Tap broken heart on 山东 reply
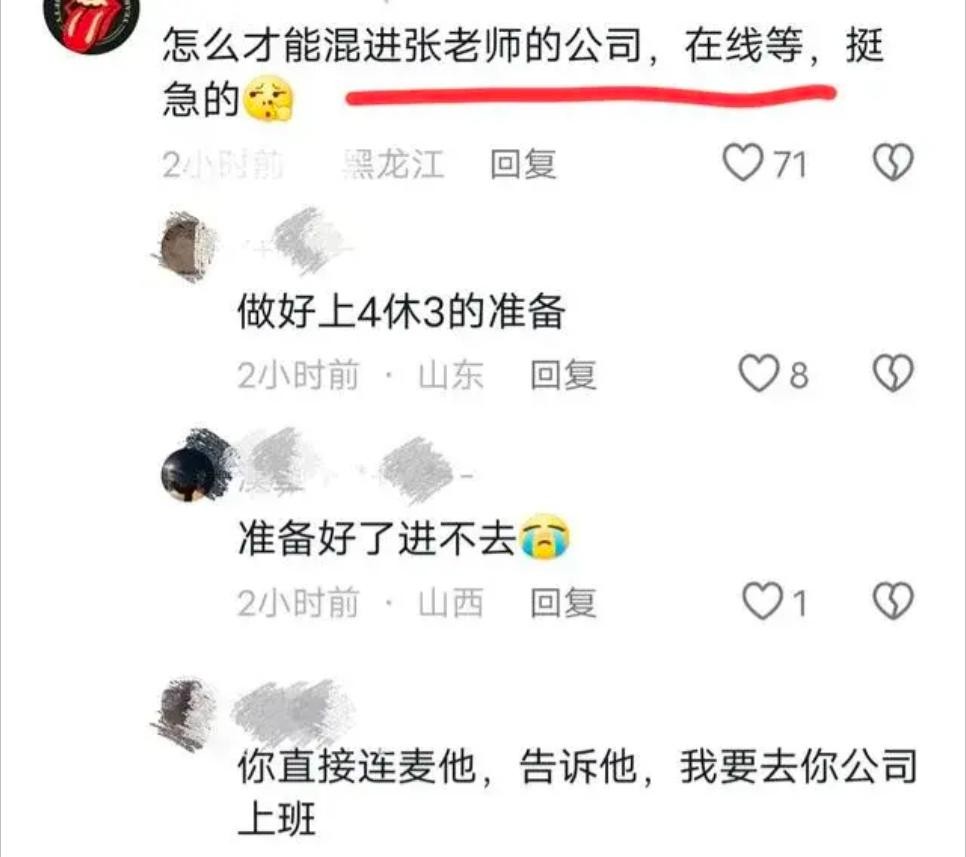 pyautogui.click(x=893, y=373)
